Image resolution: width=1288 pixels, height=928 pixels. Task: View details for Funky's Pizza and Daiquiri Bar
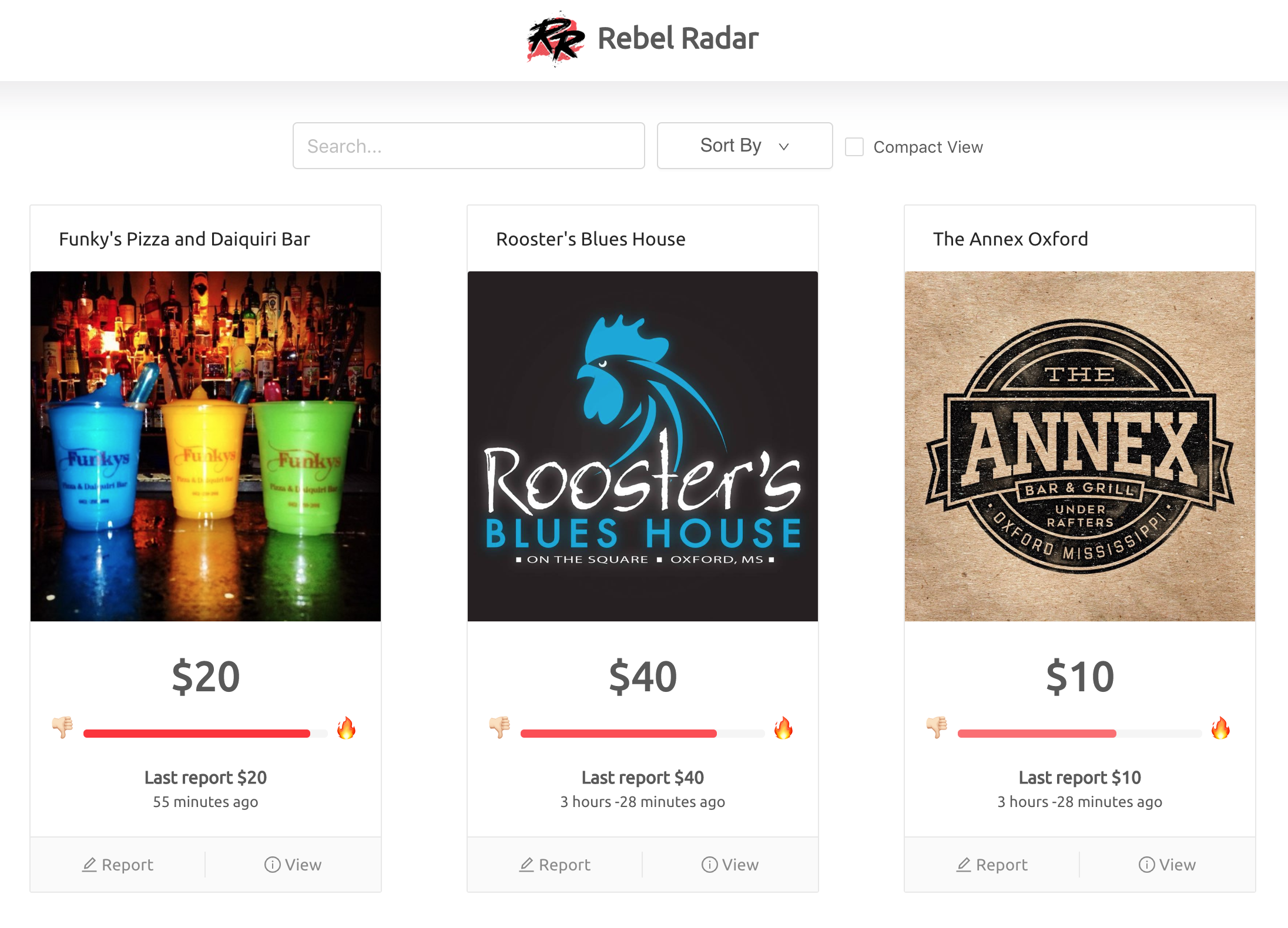pos(293,865)
